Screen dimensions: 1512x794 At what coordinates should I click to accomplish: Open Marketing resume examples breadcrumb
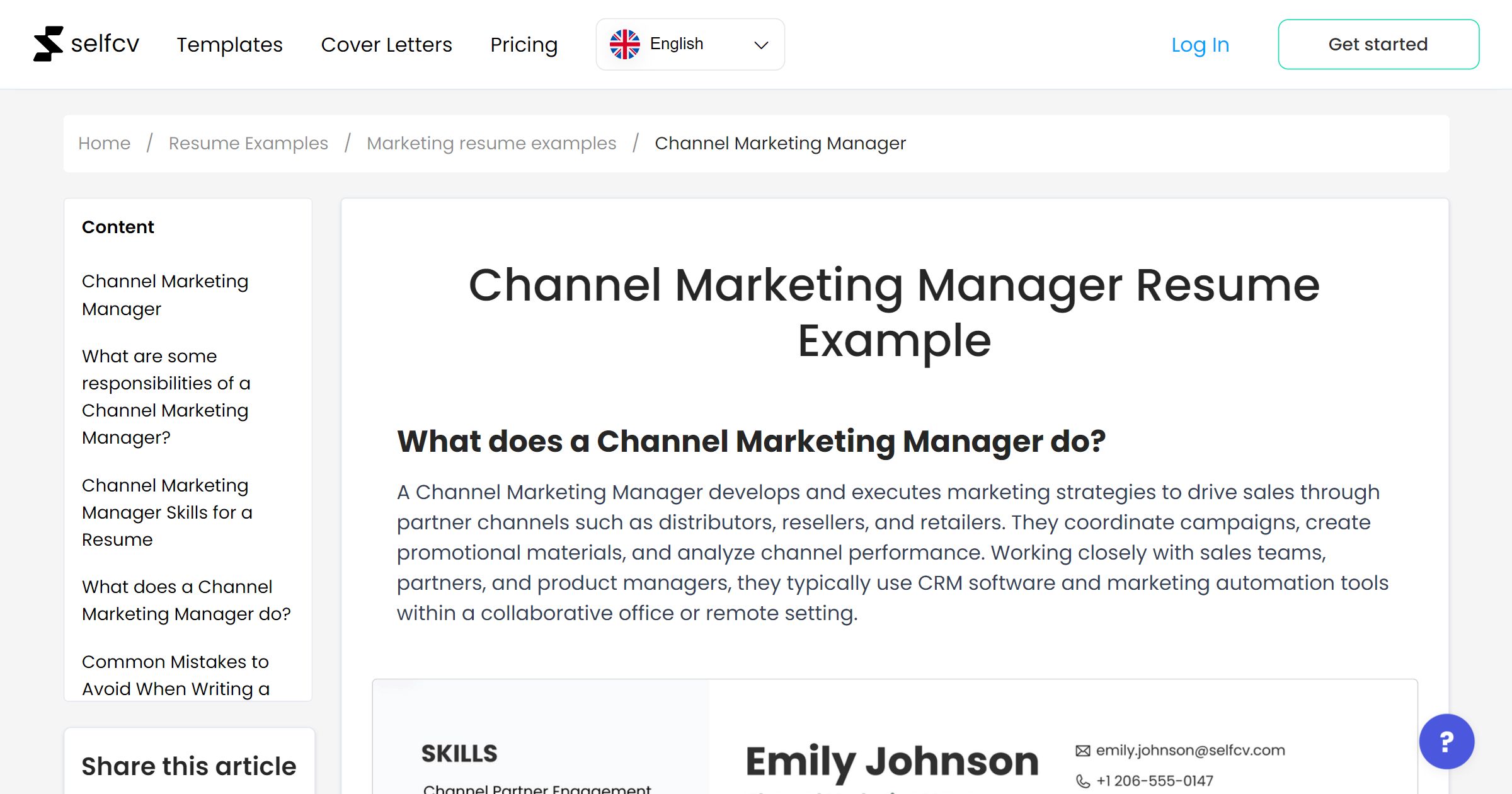pos(491,143)
